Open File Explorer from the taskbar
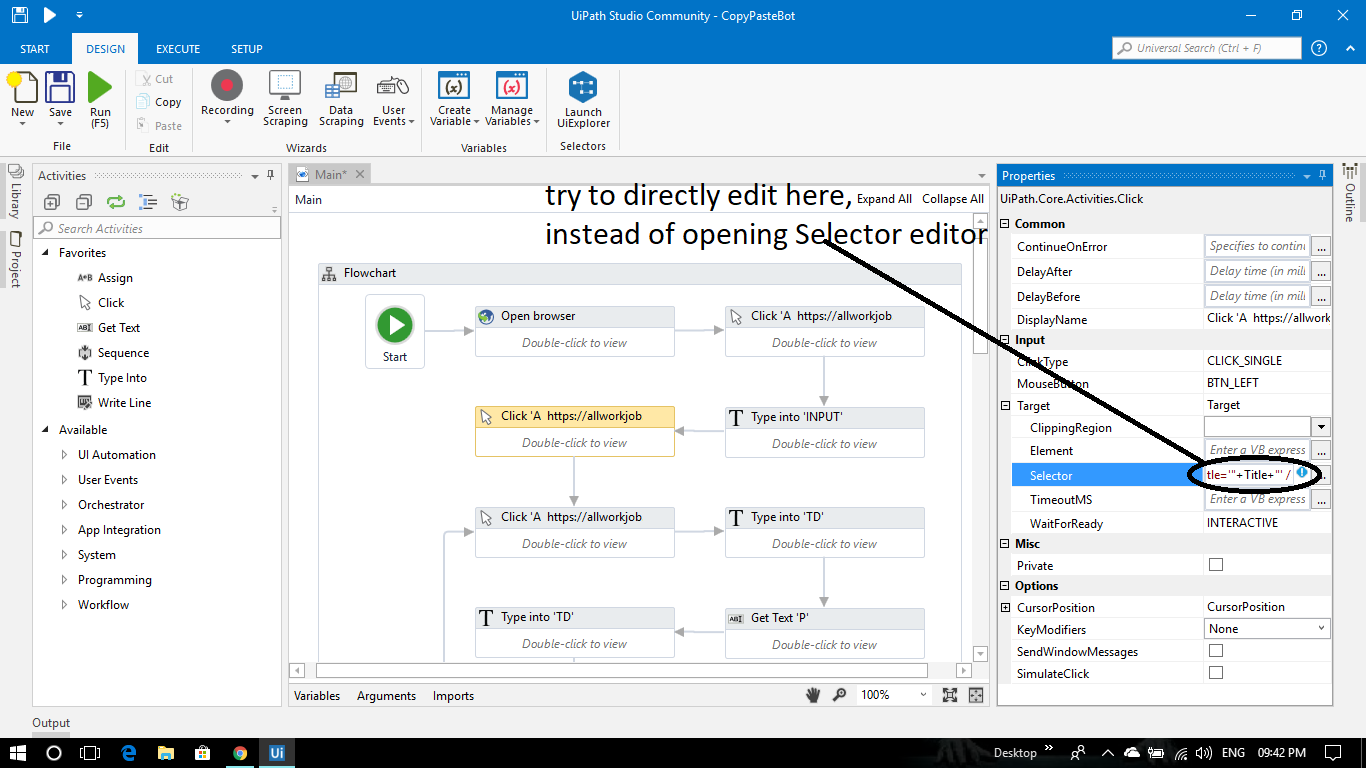Viewport: 1366px width, 768px height. 165,753
